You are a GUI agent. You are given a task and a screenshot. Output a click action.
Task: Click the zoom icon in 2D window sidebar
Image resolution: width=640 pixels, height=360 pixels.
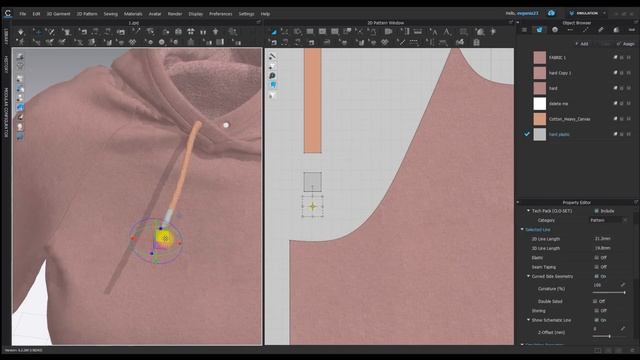tap(272, 76)
